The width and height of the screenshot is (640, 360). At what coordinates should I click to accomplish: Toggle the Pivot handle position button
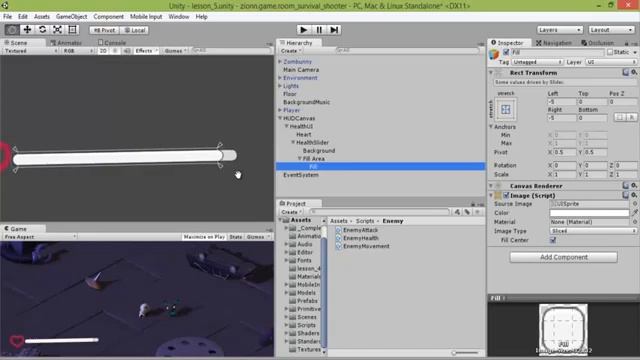(104, 30)
